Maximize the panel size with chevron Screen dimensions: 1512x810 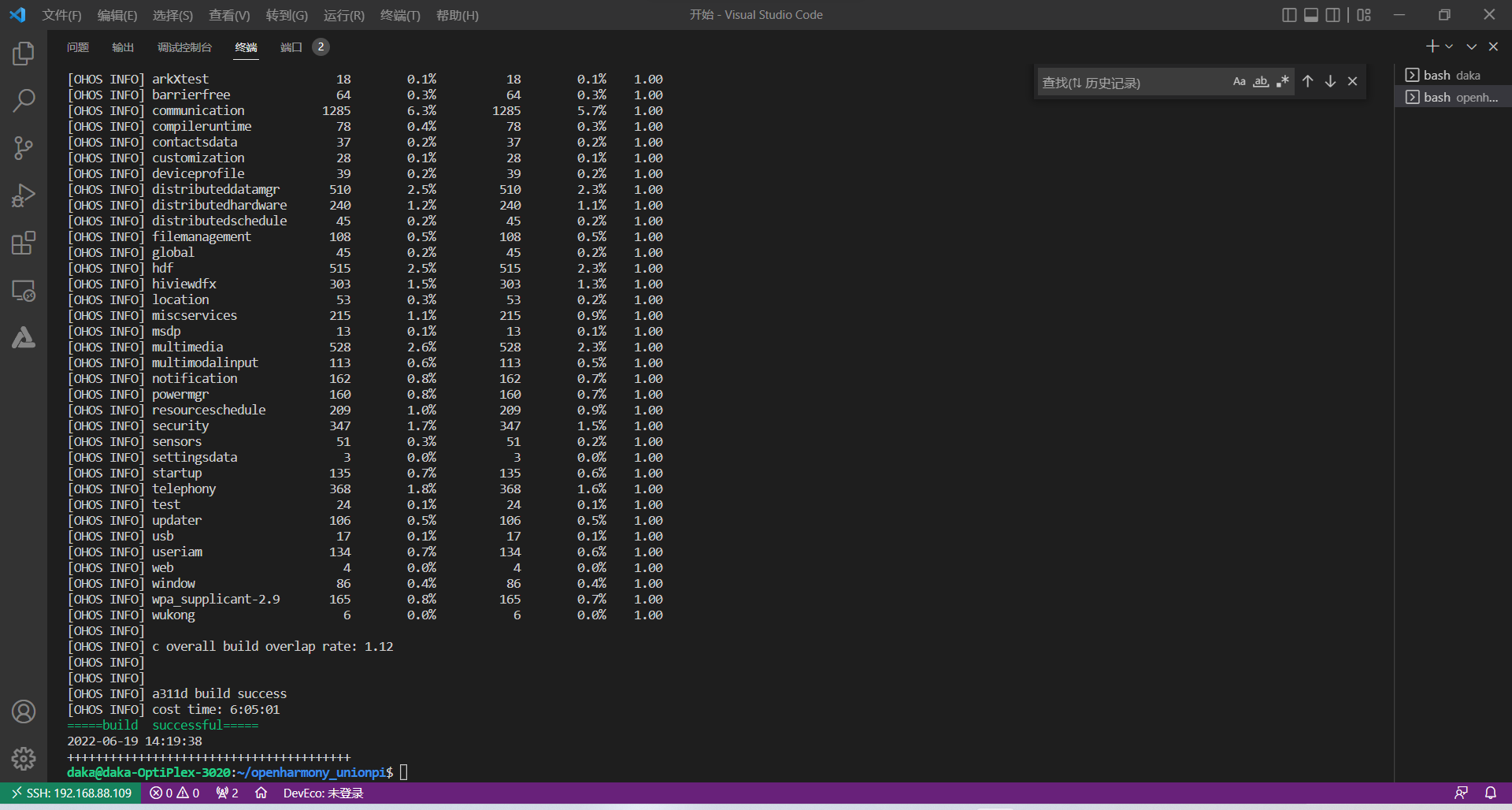[1471, 47]
